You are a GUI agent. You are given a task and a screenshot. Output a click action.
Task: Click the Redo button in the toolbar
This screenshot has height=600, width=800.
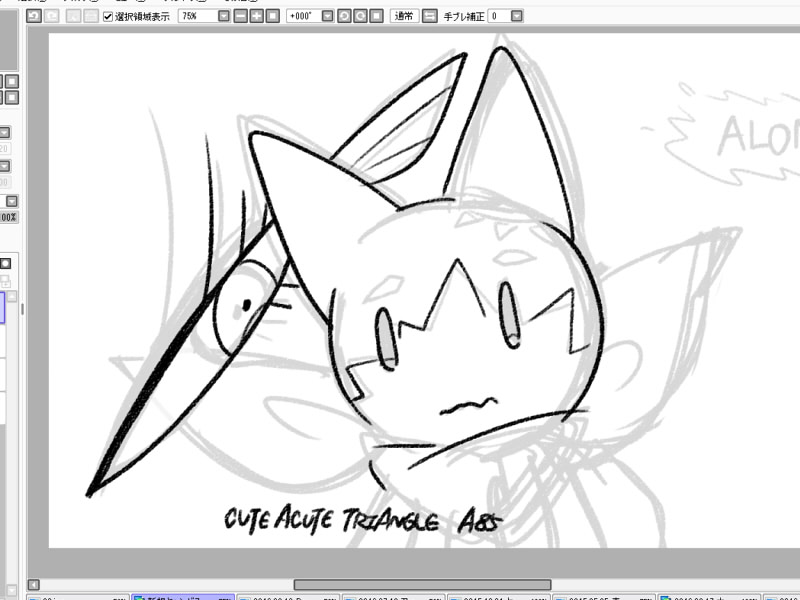coord(52,16)
